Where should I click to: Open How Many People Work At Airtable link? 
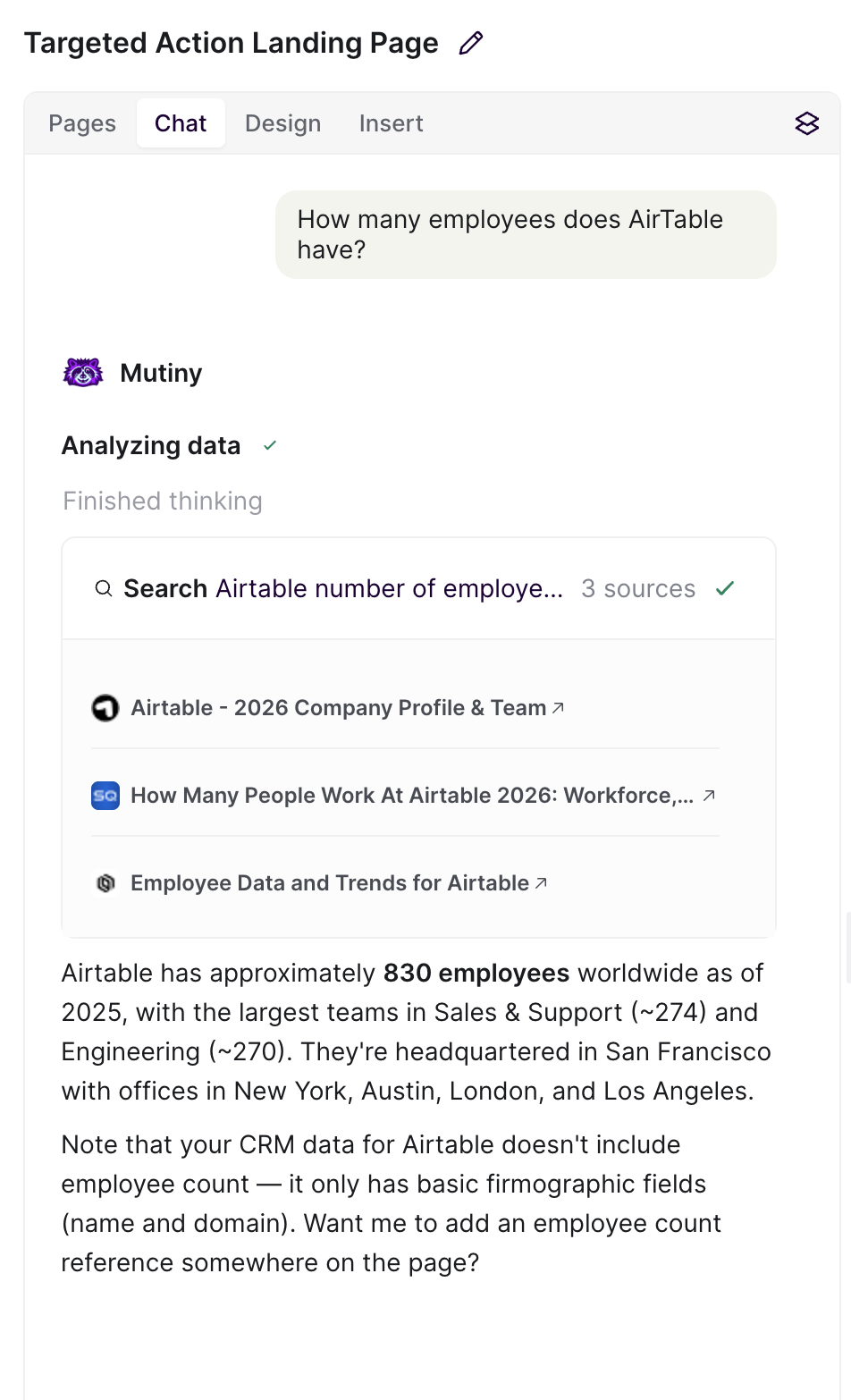tap(412, 796)
